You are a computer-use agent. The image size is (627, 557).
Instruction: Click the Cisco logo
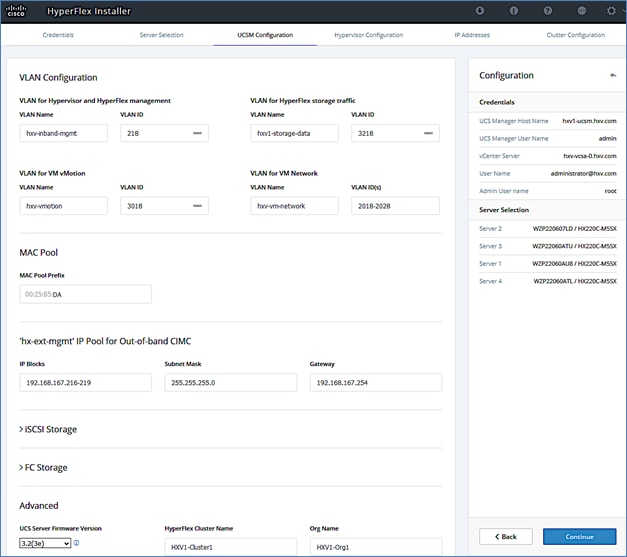(16, 11)
